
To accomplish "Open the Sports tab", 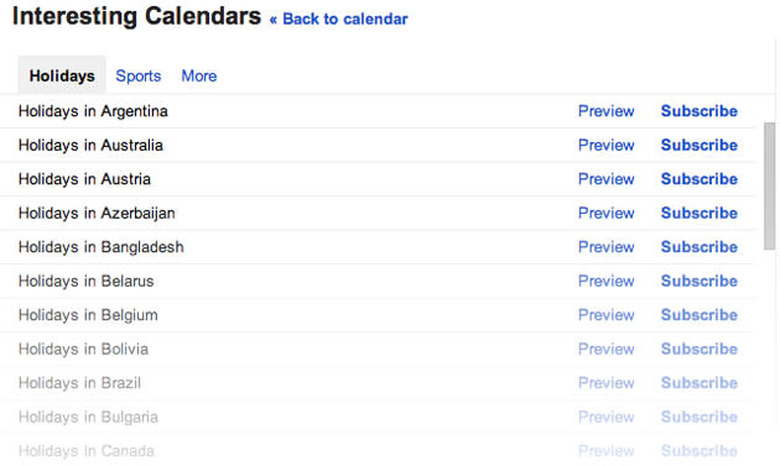I will point(138,76).
